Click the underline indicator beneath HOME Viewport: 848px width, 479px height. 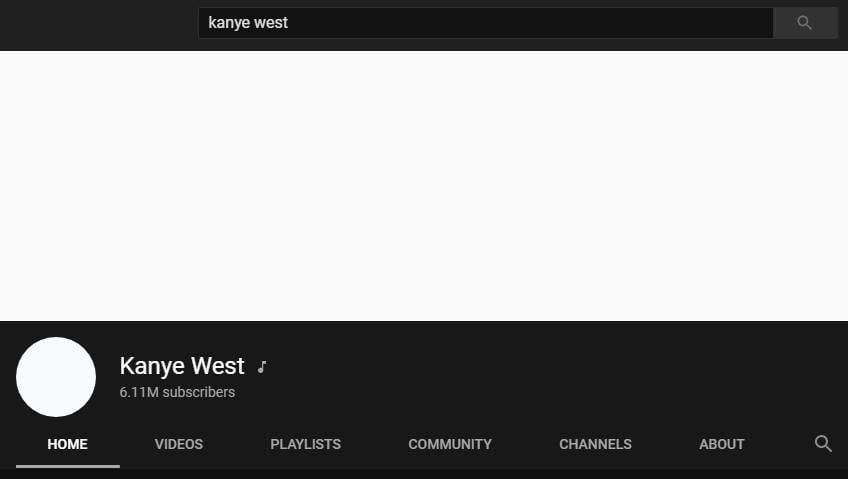67,465
